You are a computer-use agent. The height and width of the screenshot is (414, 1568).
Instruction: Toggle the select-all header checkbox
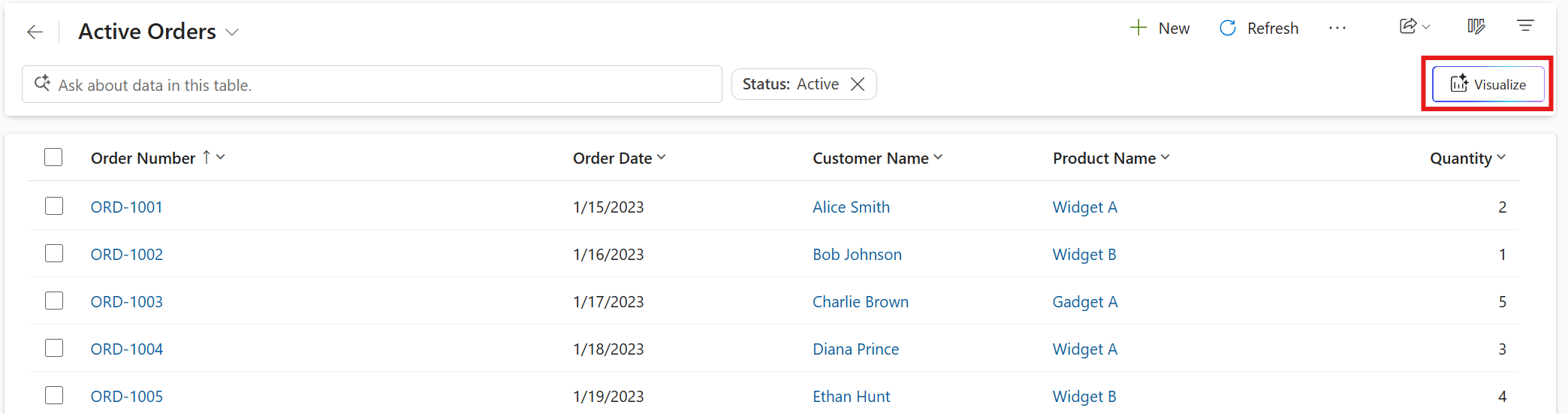(x=53, y=157)
